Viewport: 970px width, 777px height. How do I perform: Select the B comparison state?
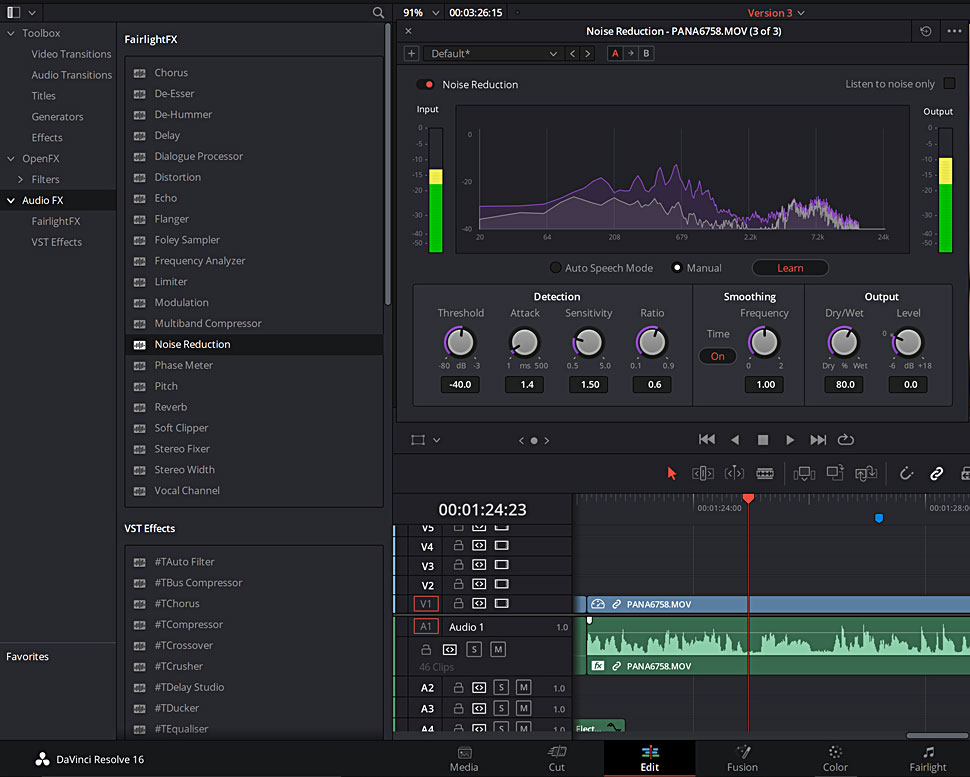point(646,53)
